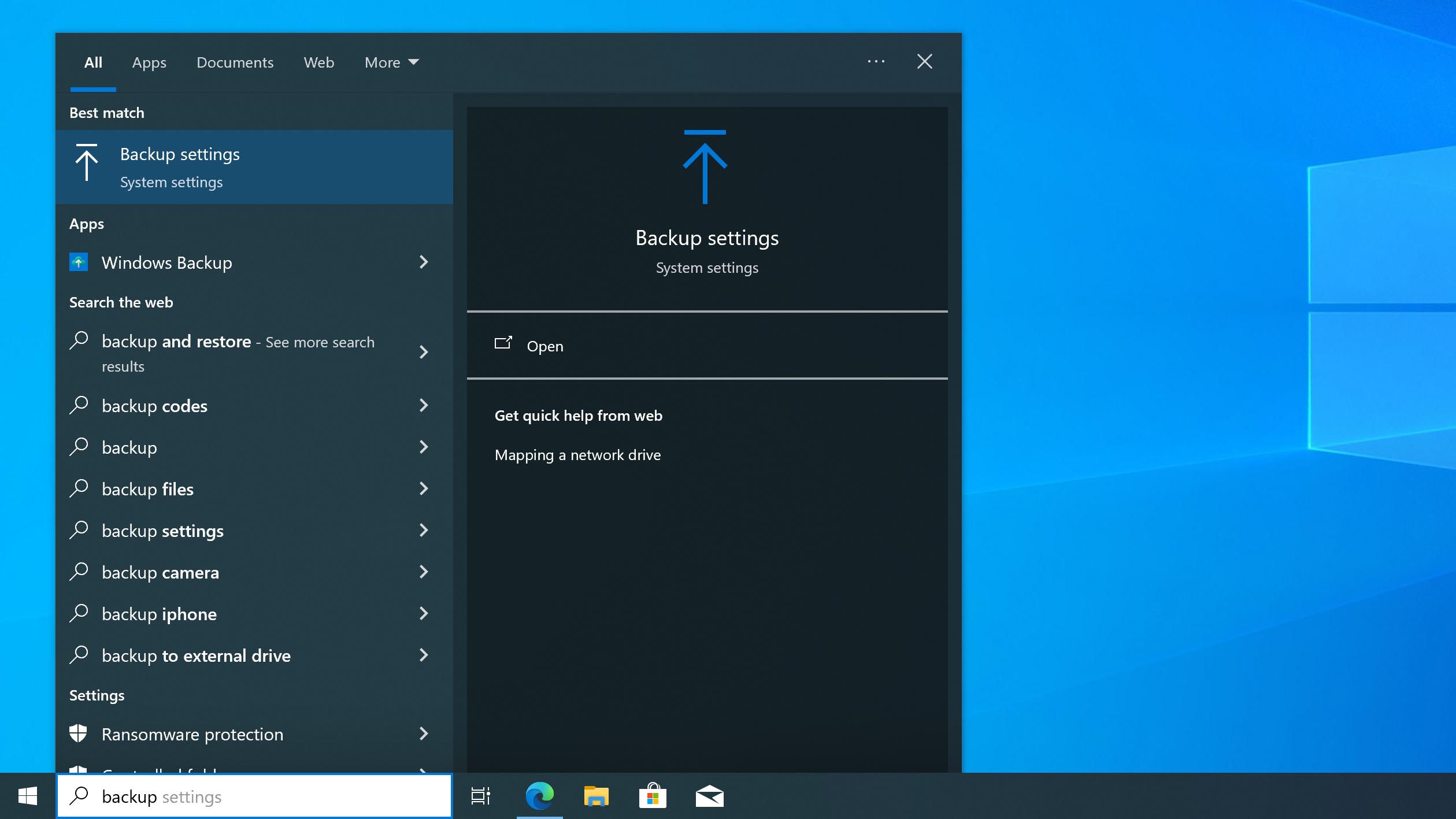Switch to the Documents tab
The width and height of the screenshot is (1456, 819).
tap(235, 62)
